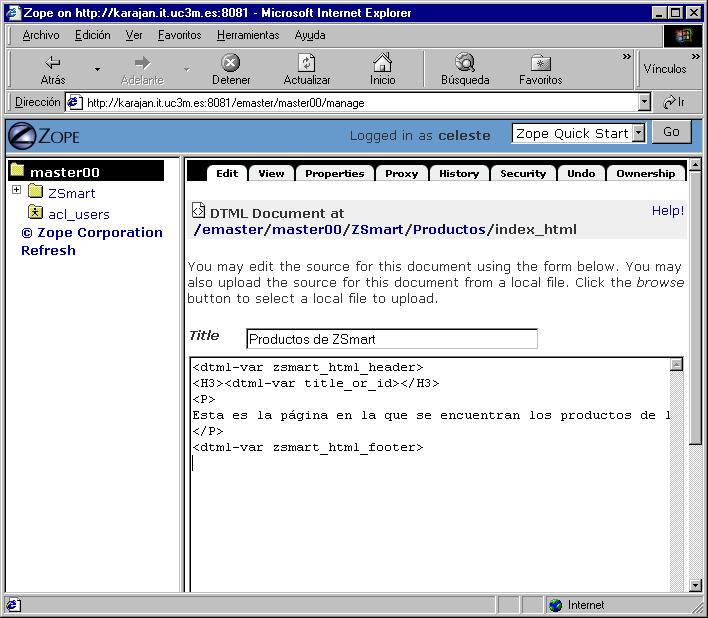The width and height of the screenshot is (708, 618).
Task: Expand the Vínculos links chevron
Action: click(x=695, y=56)
